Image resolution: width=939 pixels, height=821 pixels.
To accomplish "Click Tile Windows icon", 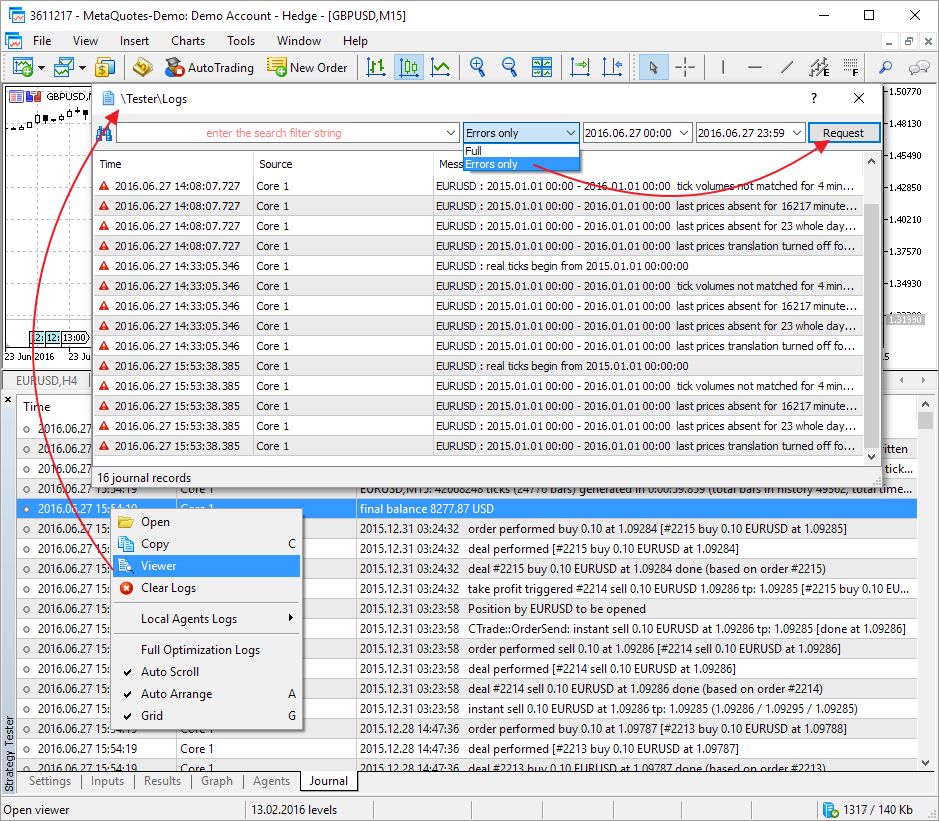I will pyautogui.click(x=541, y=67).
